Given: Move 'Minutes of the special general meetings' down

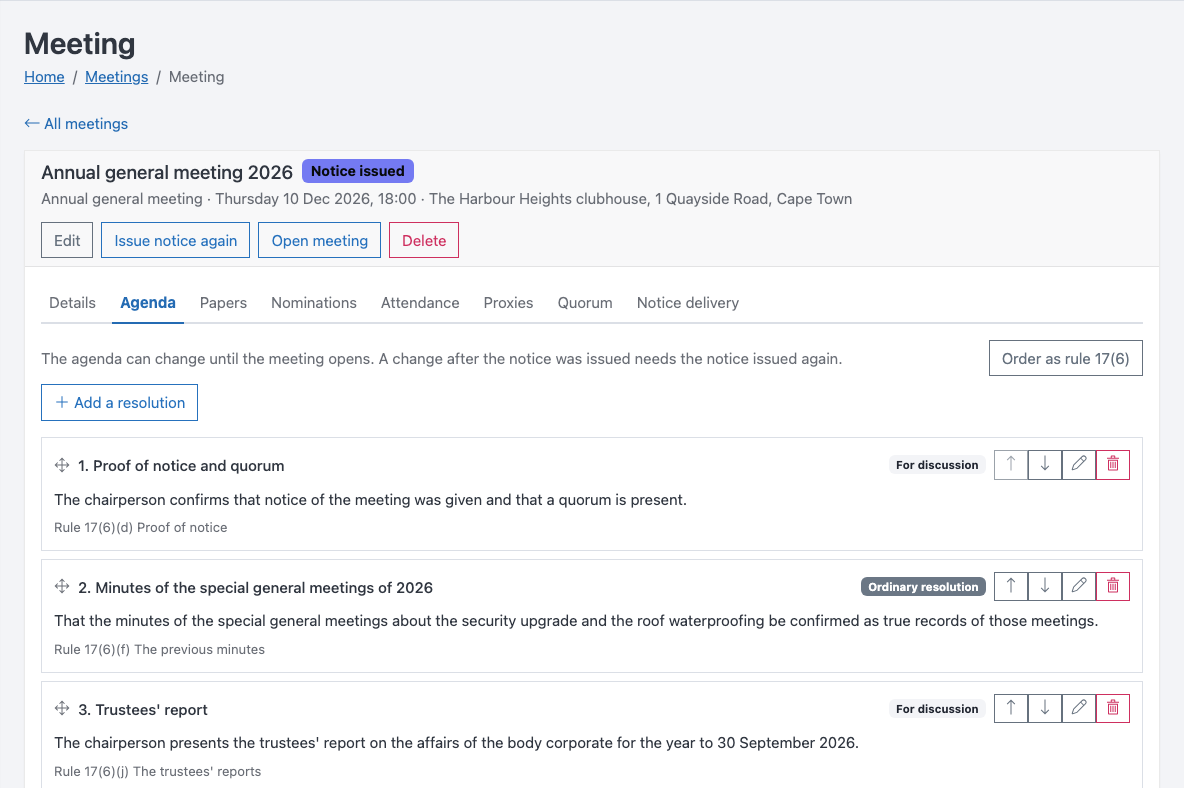Looking at the screenshot, I should pyautogui.click(x=1045, y=586).
